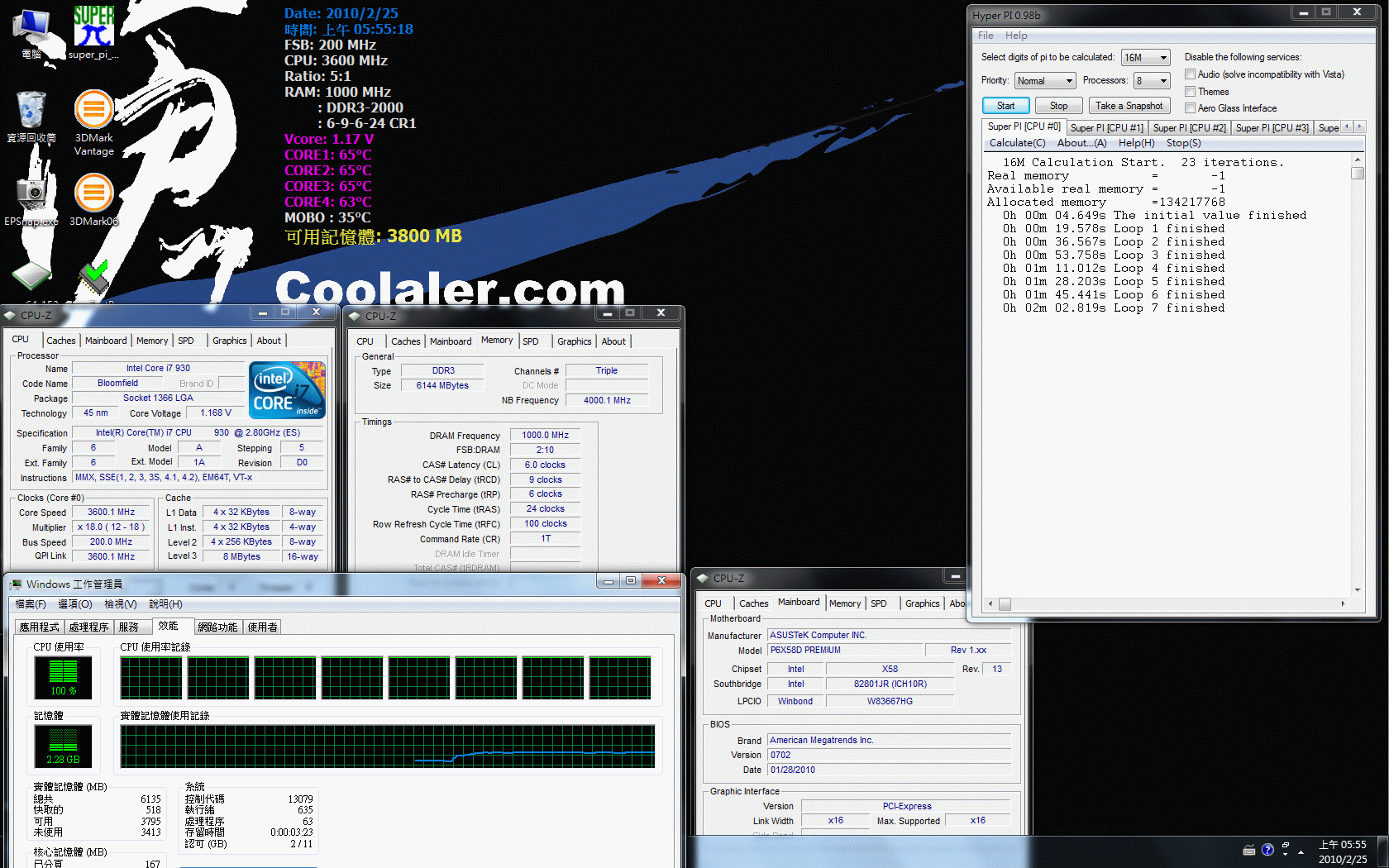The height and width of the screenshot is (868, 1389).
Task: Show hidden system tray icons
Action: click(1301, 851)
